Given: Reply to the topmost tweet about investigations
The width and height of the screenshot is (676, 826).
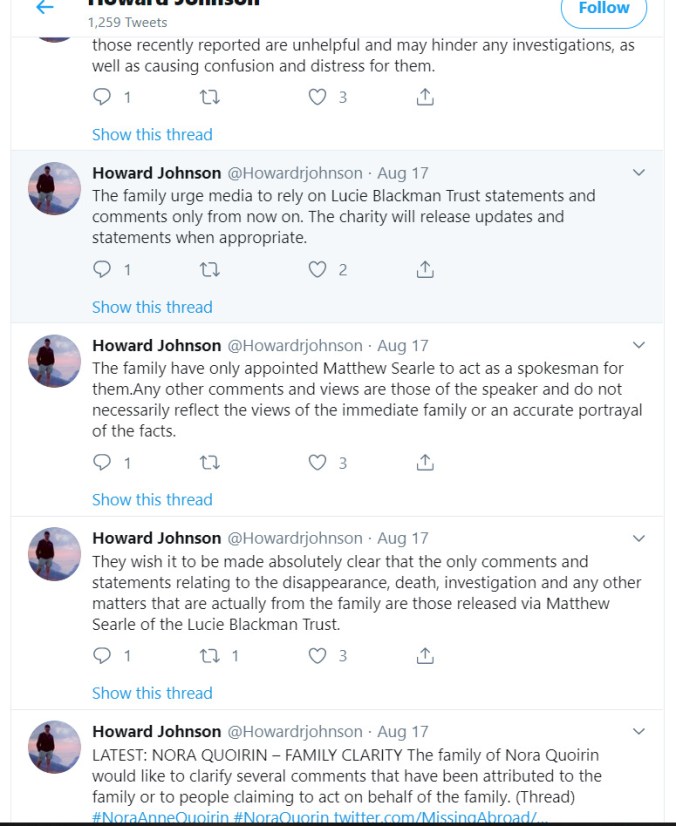Looking at the screenshot, I should click(x=102, y=97).
